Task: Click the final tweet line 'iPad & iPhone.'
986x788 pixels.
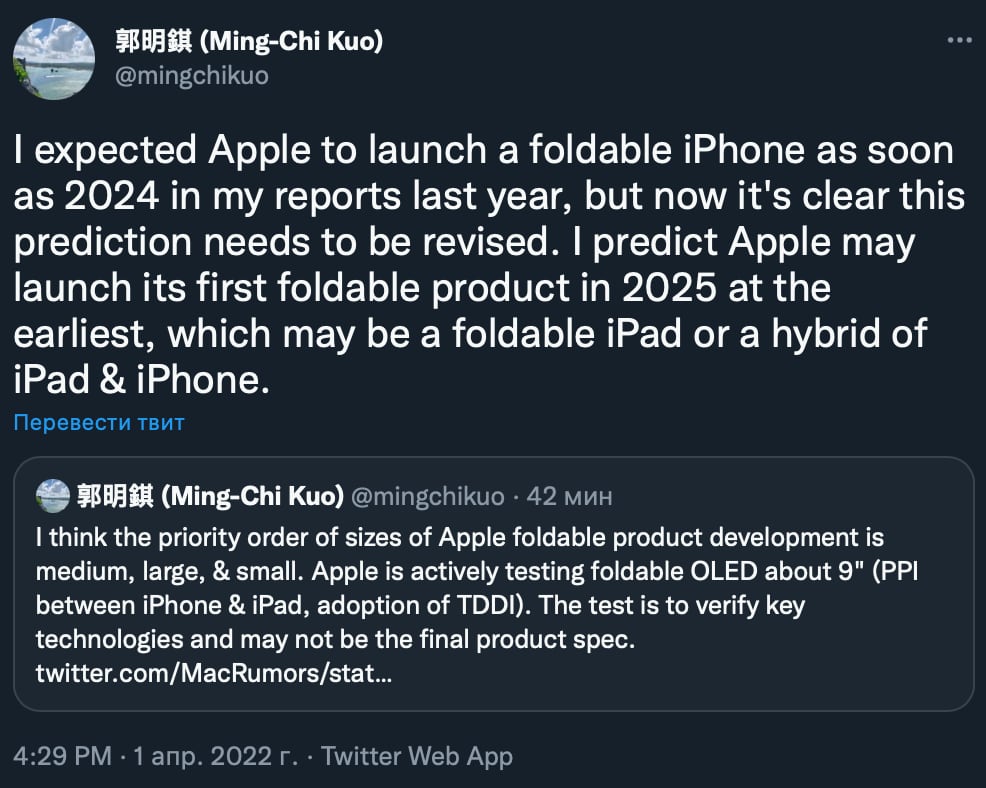Action: click(x=142, y=381)
